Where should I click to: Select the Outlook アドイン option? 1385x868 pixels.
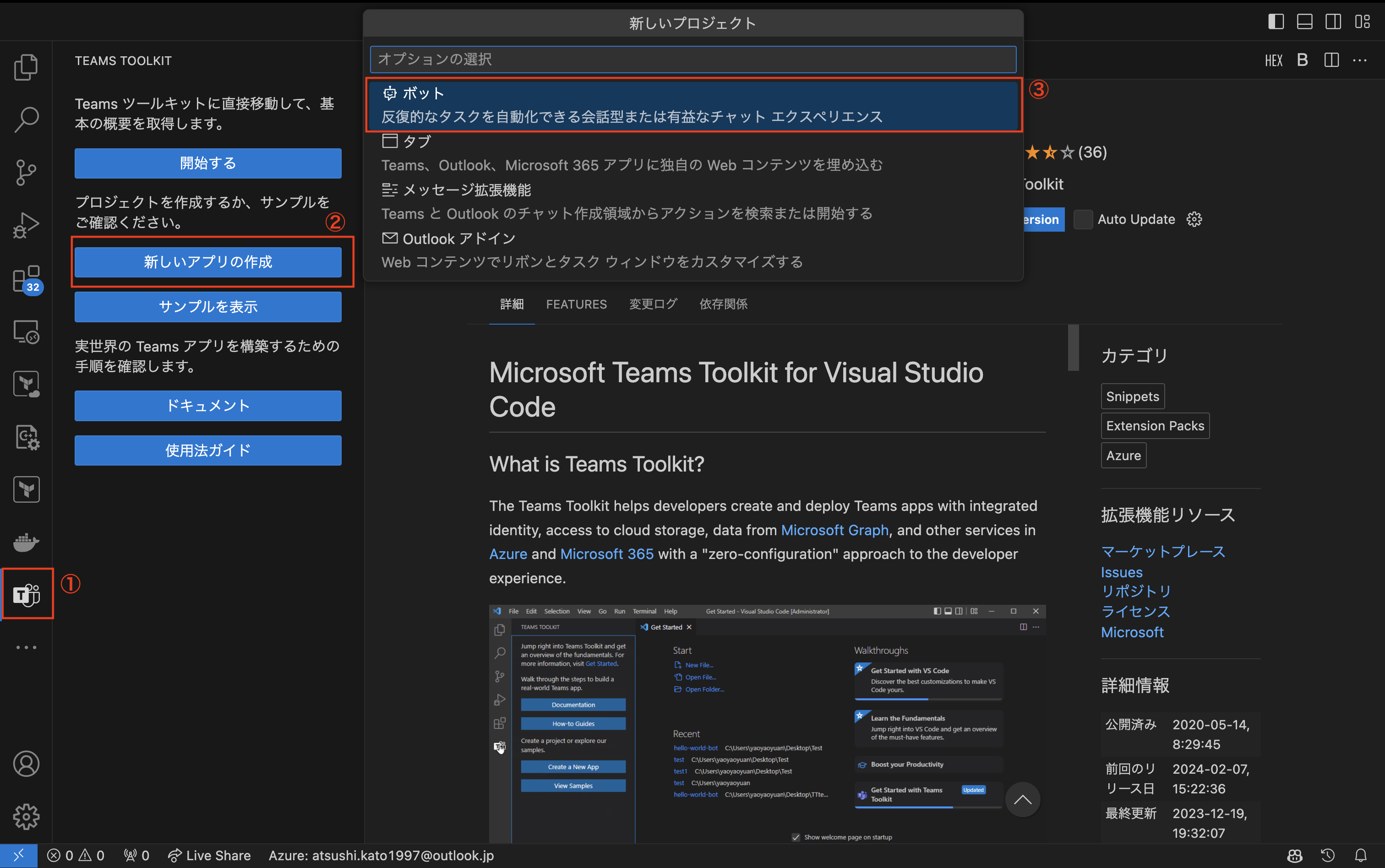pos(693,250)
